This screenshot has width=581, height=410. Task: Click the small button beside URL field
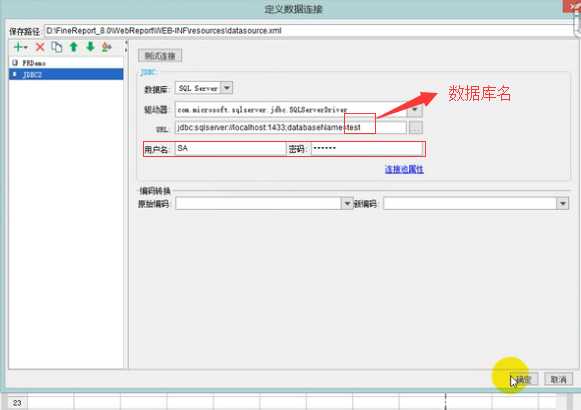click(415, 127)
